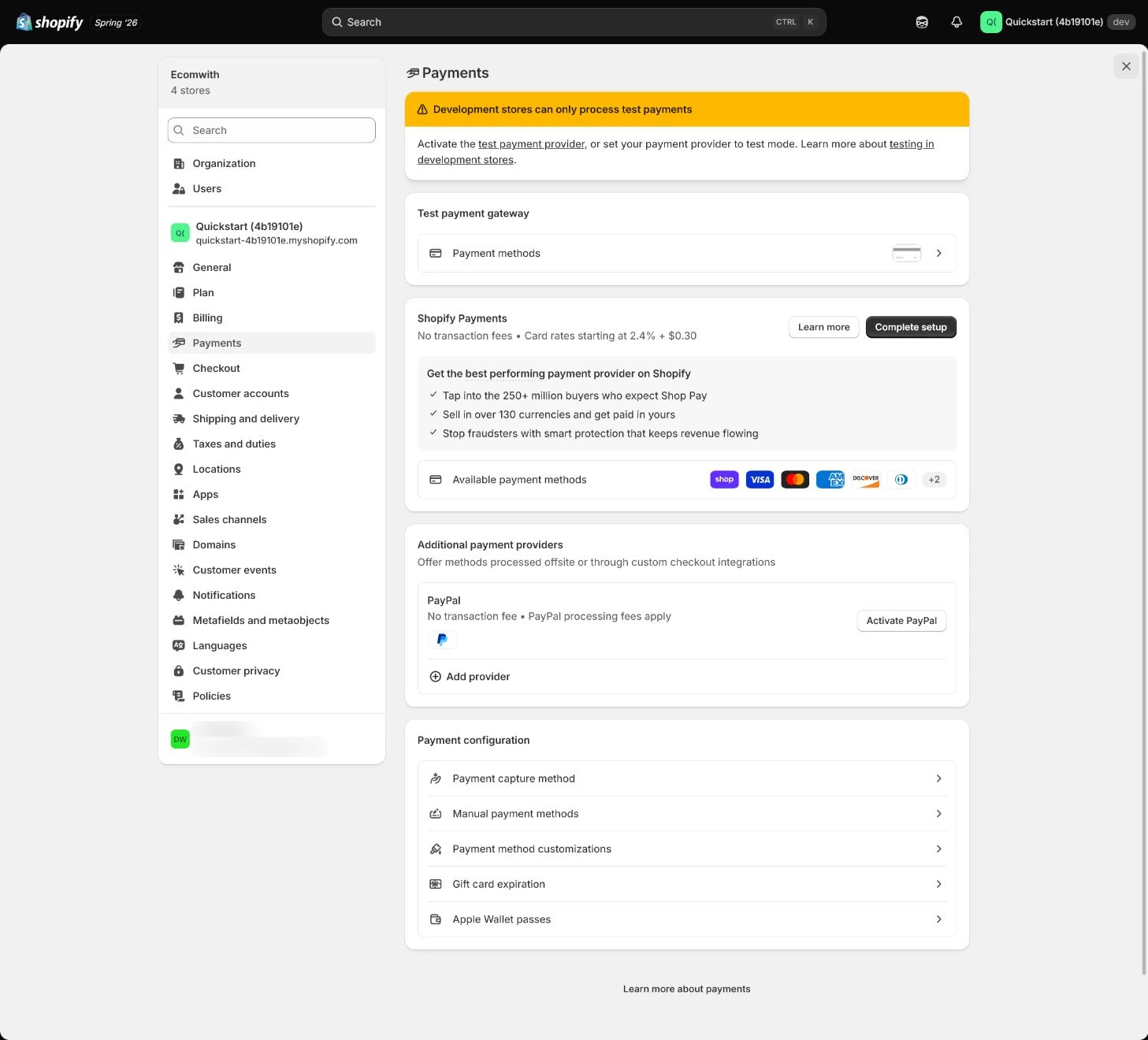
Task: Click the American Express badge
Action: (x=830, y=480)
